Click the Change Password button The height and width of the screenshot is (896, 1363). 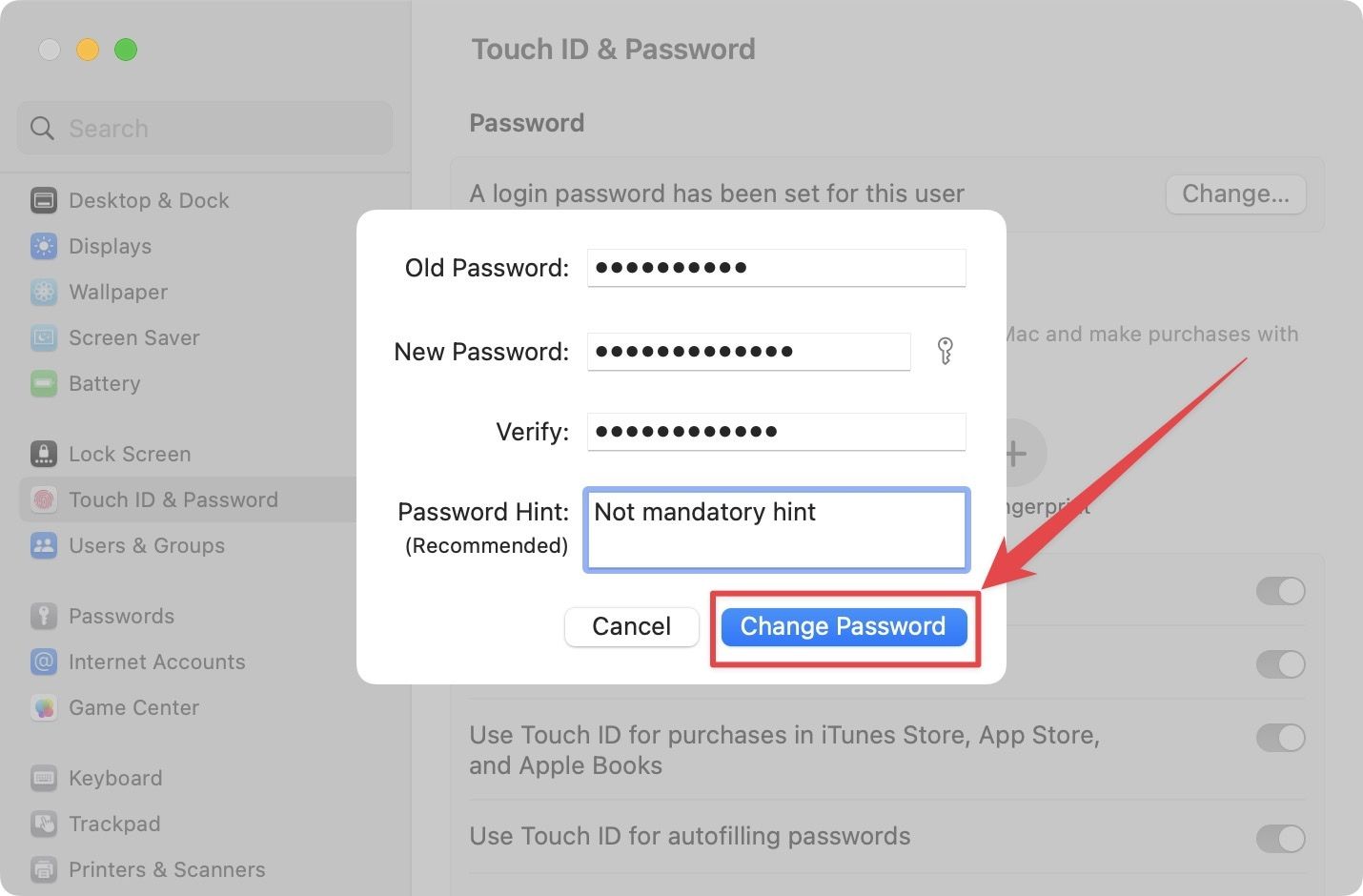(x=843, y=626)
